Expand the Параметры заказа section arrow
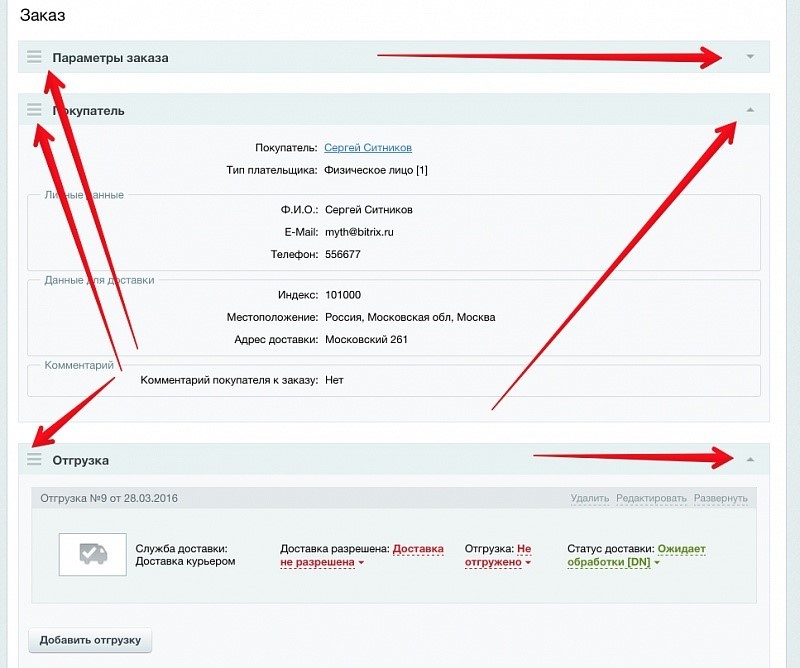The height and width of the screenshot is (668, 800). pyautogui.click(x=750, y=57)
